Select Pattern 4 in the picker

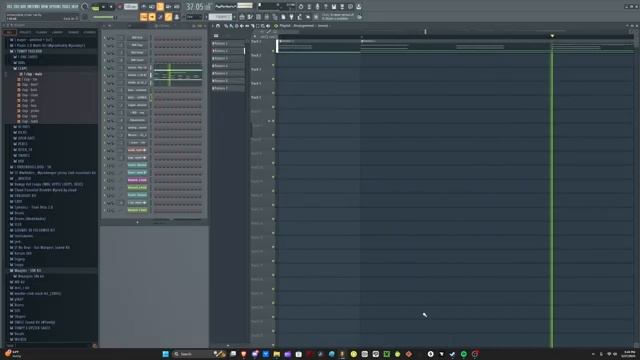tap(228, 66)
